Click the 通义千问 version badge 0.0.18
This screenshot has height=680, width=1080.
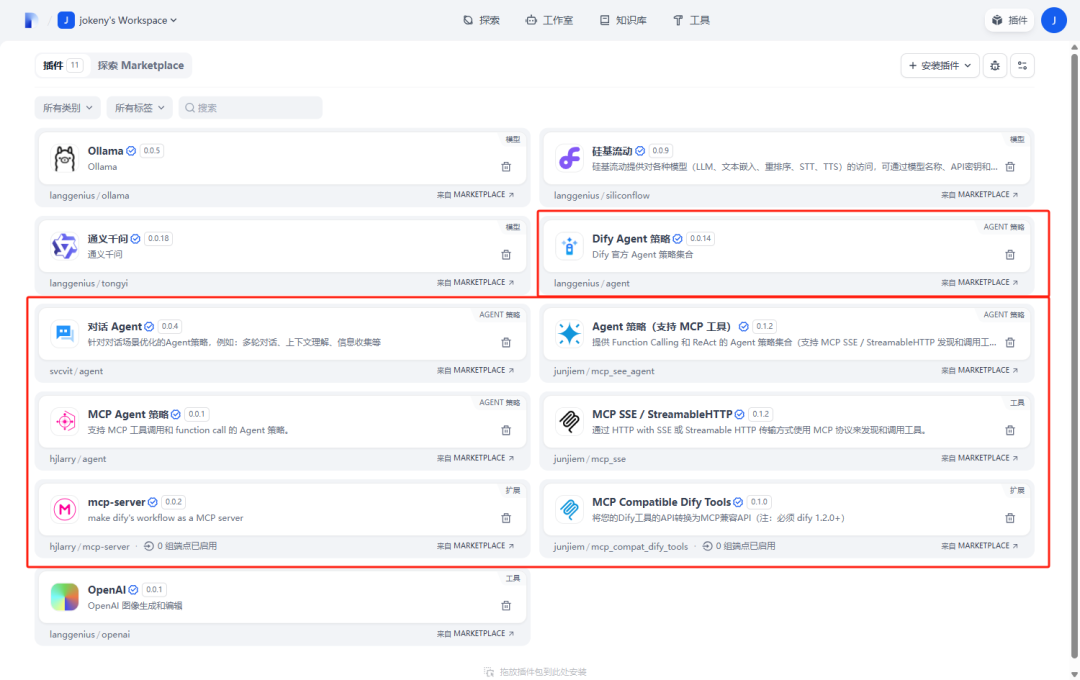[x=158, y=238]
